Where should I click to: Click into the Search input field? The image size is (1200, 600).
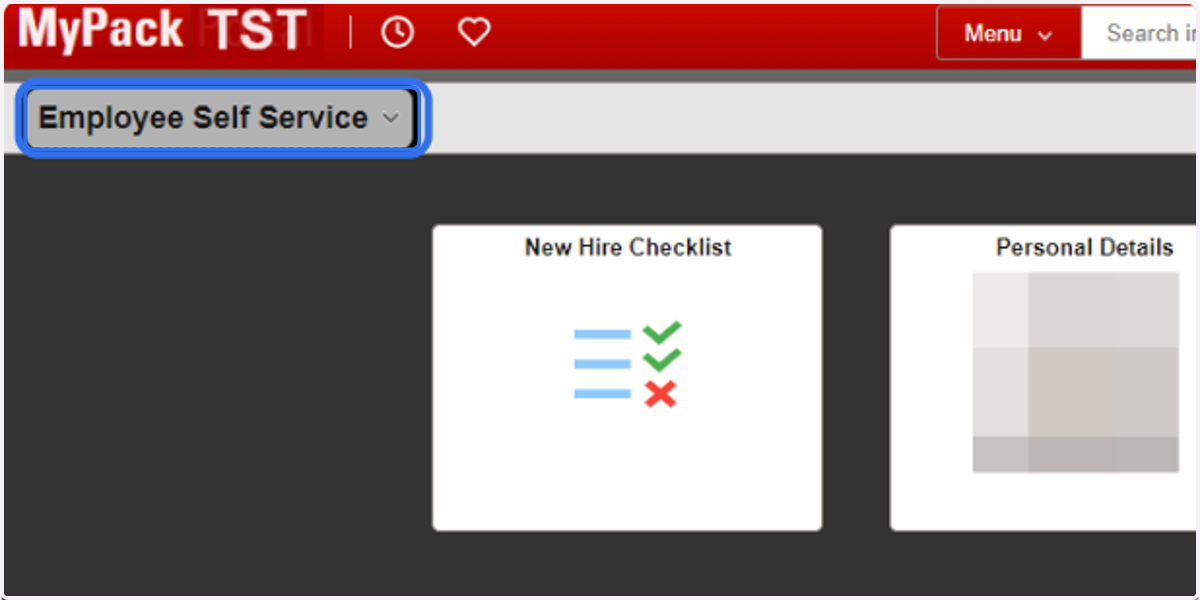(x=1140, y=34)
